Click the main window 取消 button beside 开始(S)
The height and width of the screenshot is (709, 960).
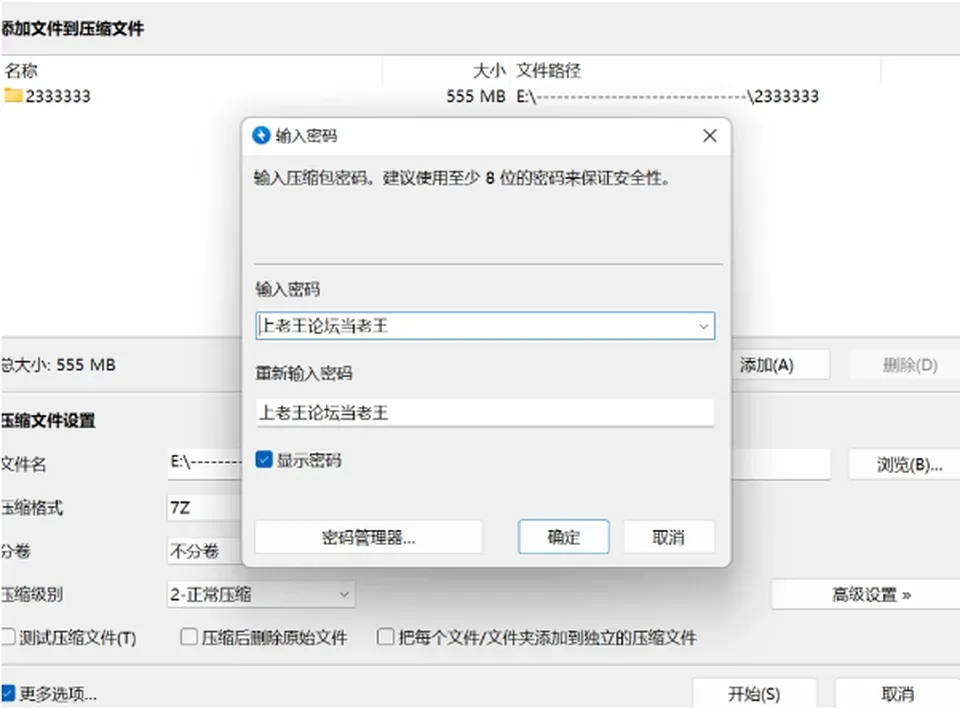898,694
